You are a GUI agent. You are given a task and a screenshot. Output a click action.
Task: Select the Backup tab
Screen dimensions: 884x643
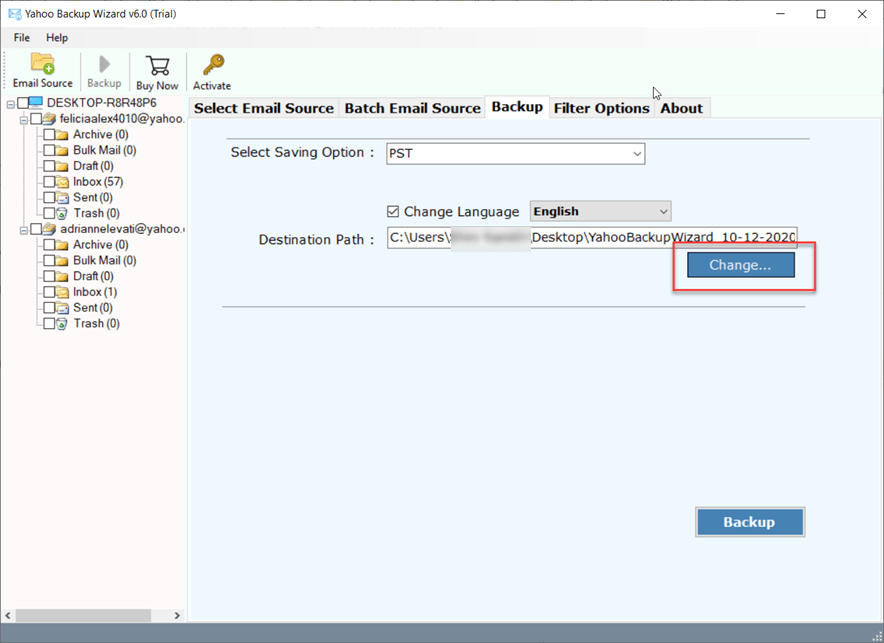tap(517, 107)
